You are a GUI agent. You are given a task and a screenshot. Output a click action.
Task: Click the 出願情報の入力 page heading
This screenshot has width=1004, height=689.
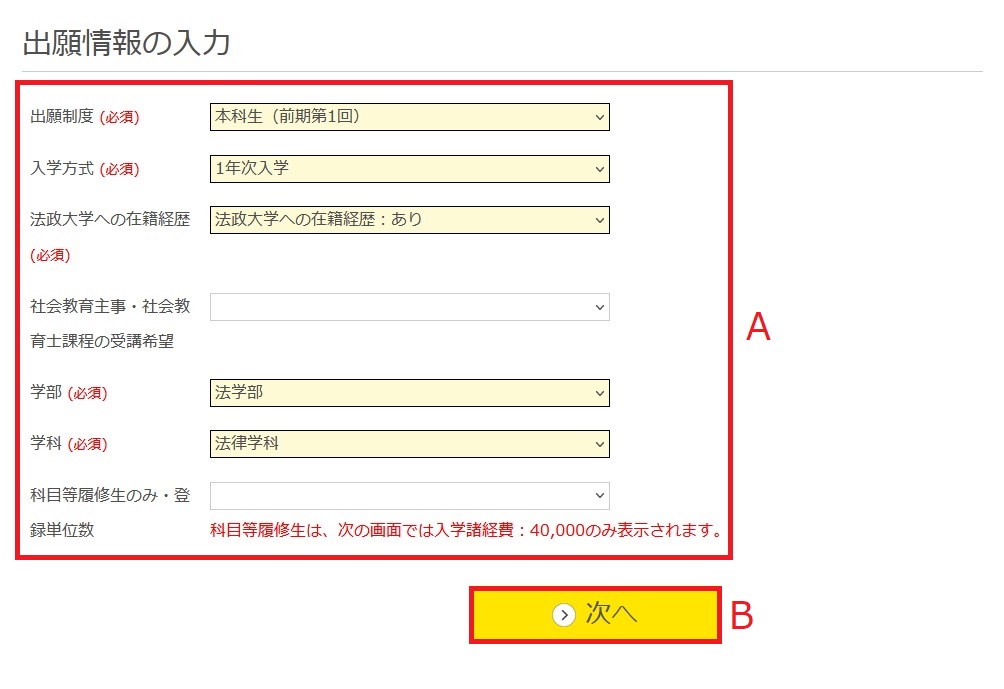126,43
